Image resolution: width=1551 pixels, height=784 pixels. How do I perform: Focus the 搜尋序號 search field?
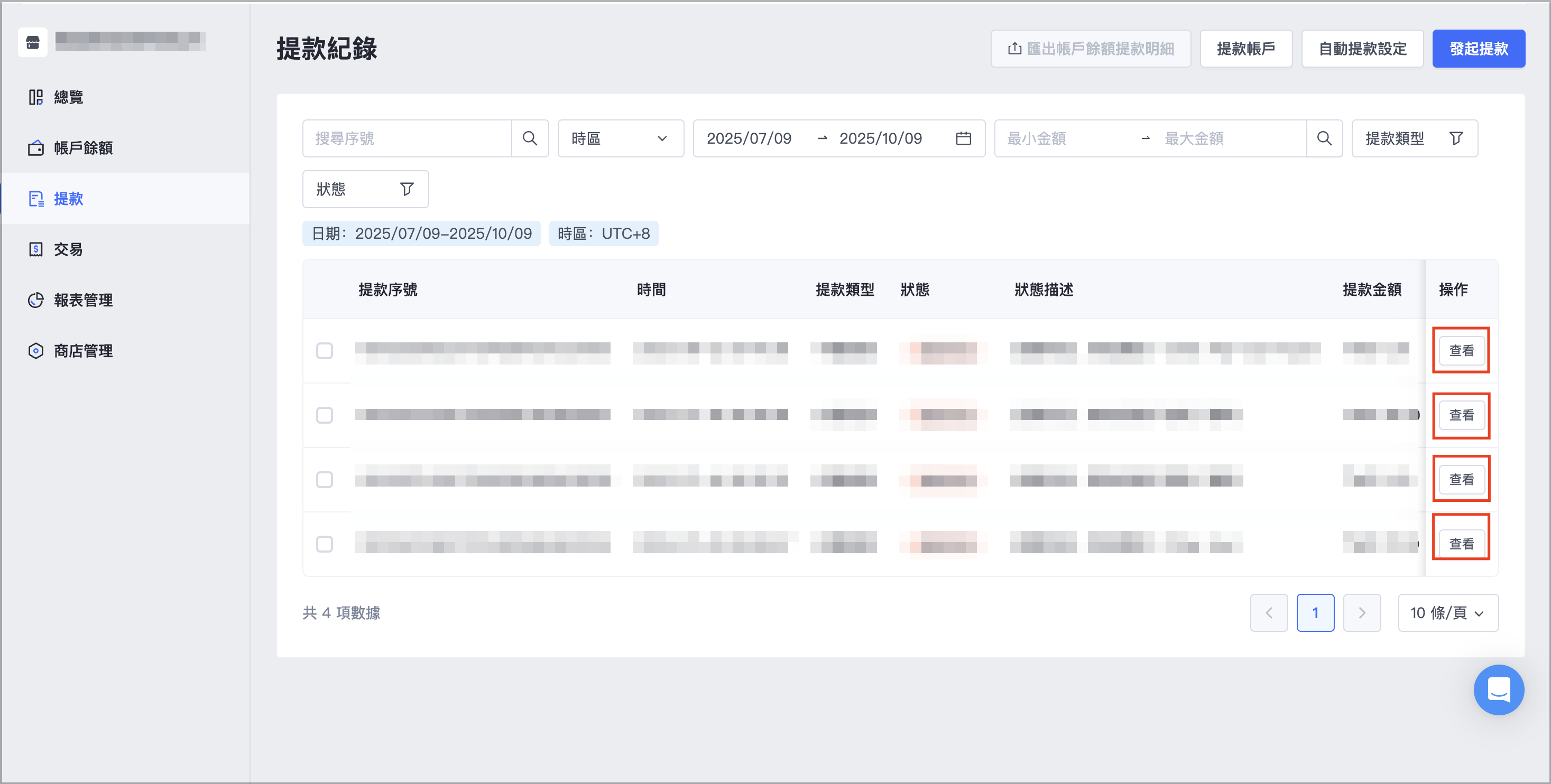(408, 138)
